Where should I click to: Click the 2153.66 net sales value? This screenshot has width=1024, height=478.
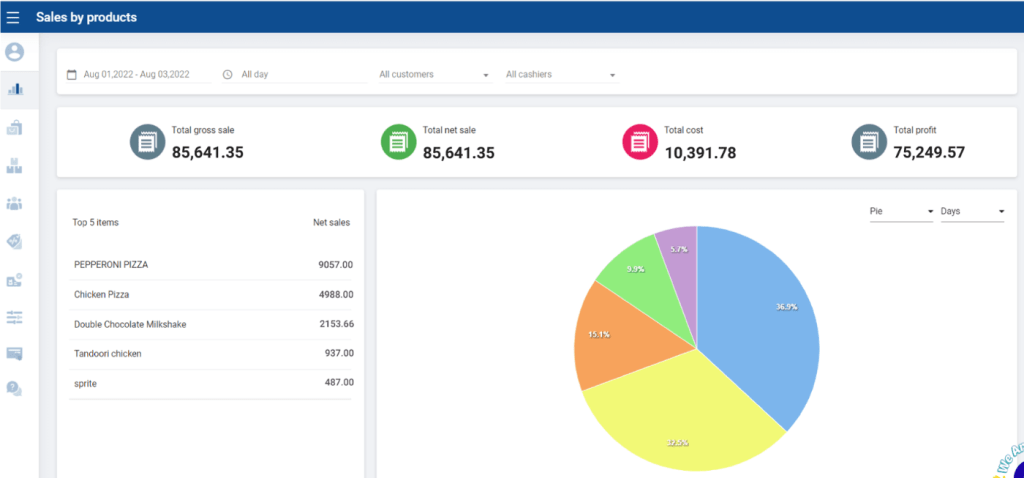[336, 325]
